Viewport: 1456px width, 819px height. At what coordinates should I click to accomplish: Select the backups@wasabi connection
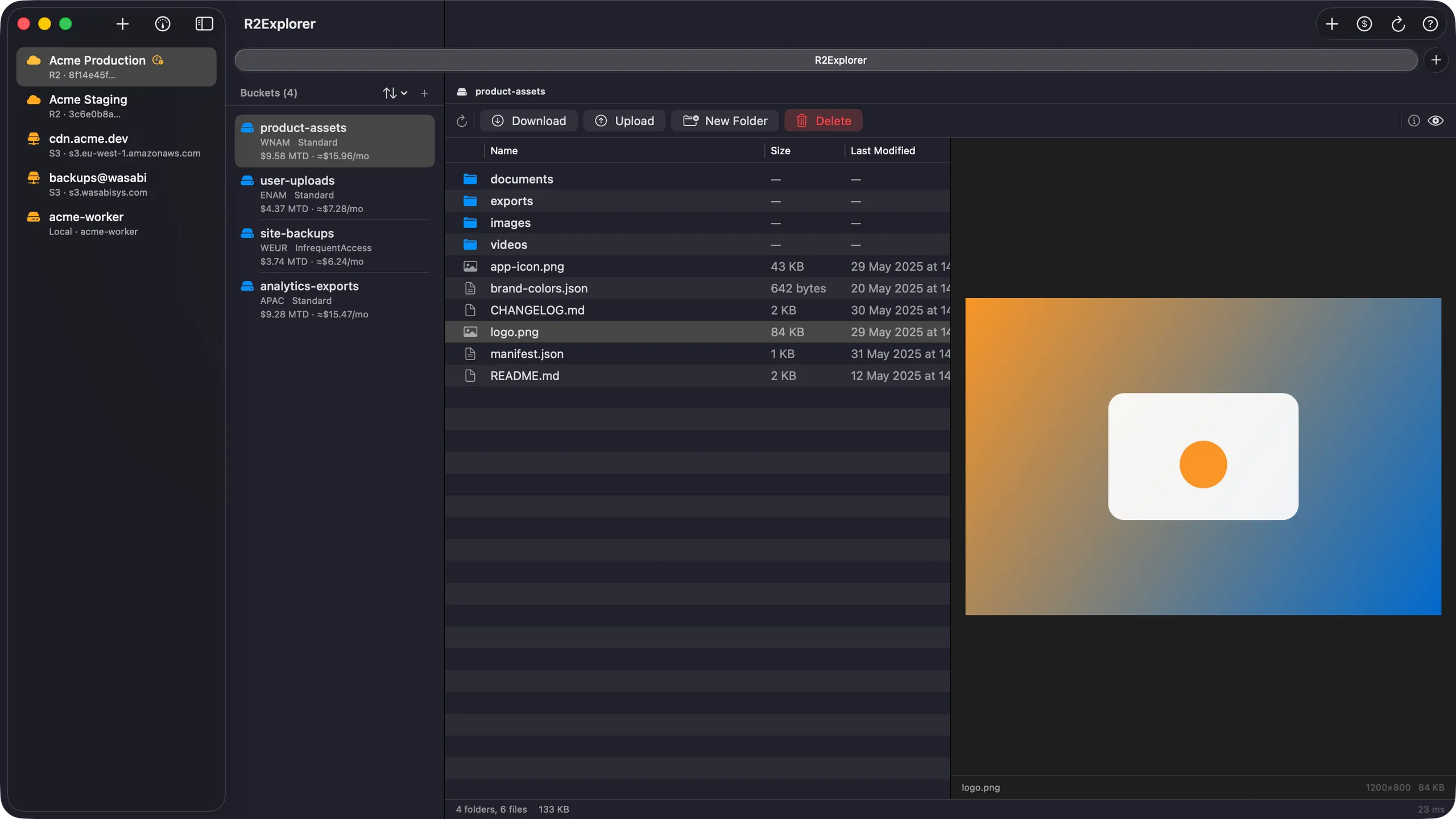coord(116,184)
